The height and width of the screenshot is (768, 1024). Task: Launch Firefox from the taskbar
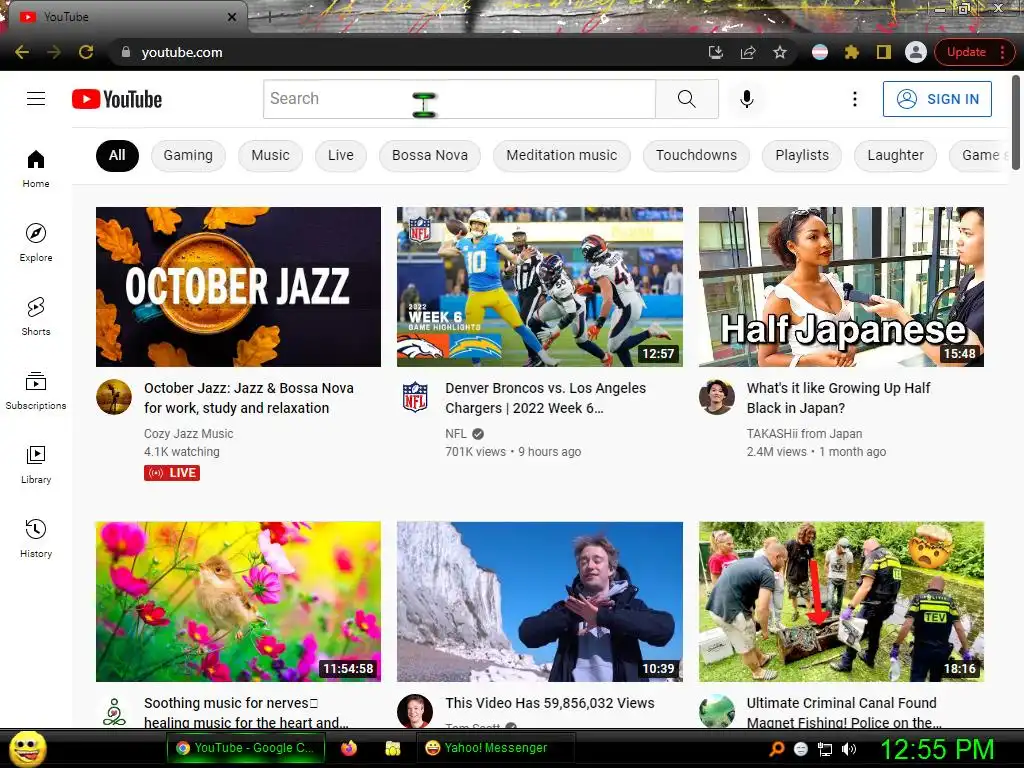pyautogui.click(x=349, y=748)
